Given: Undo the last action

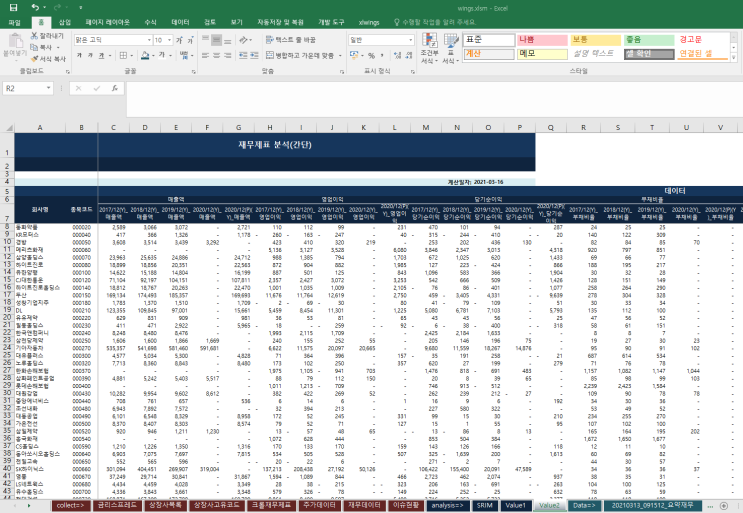Looking at the screenshot, I should tap(35, 7).
